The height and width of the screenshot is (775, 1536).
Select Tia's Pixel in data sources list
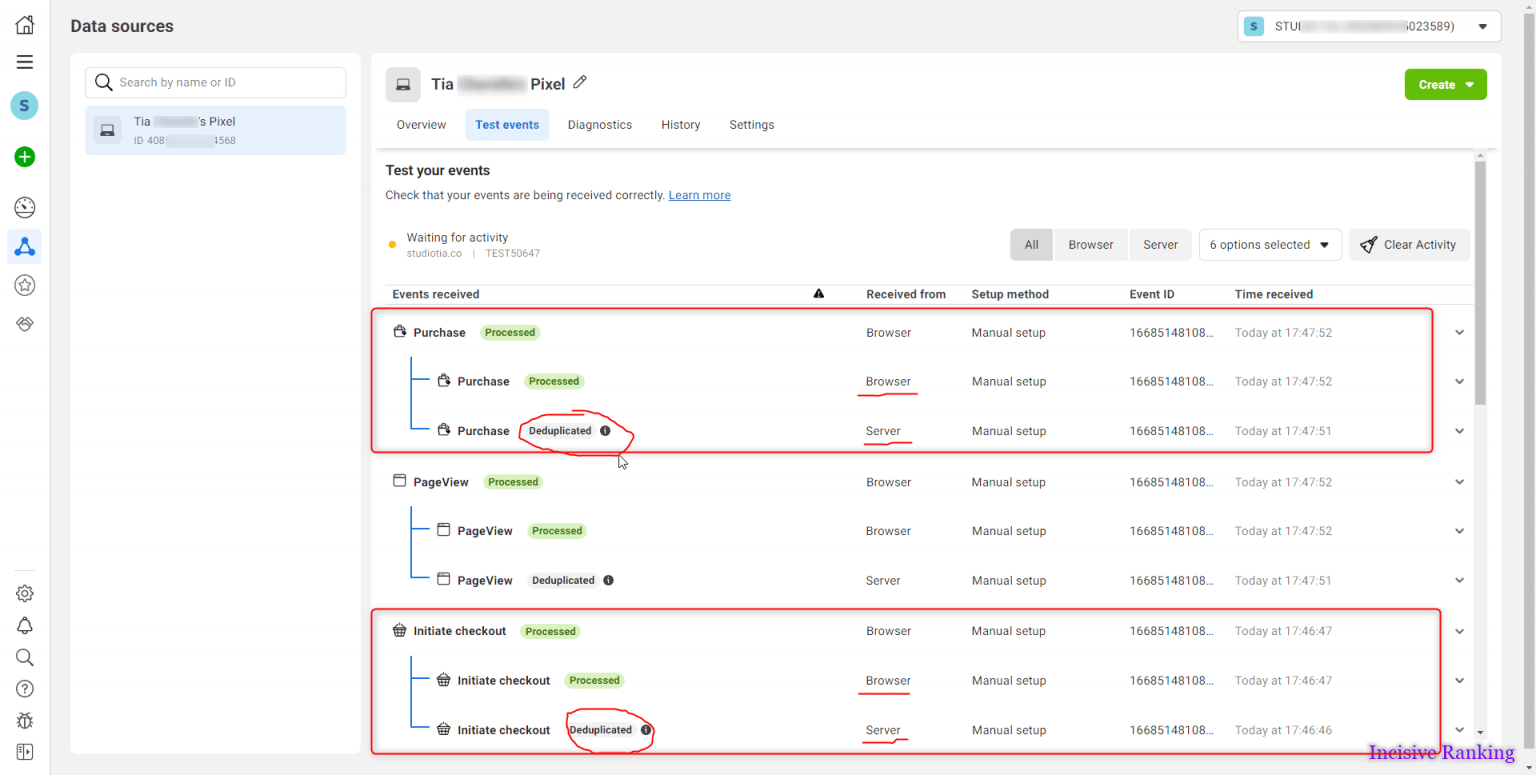coord(216,130)
